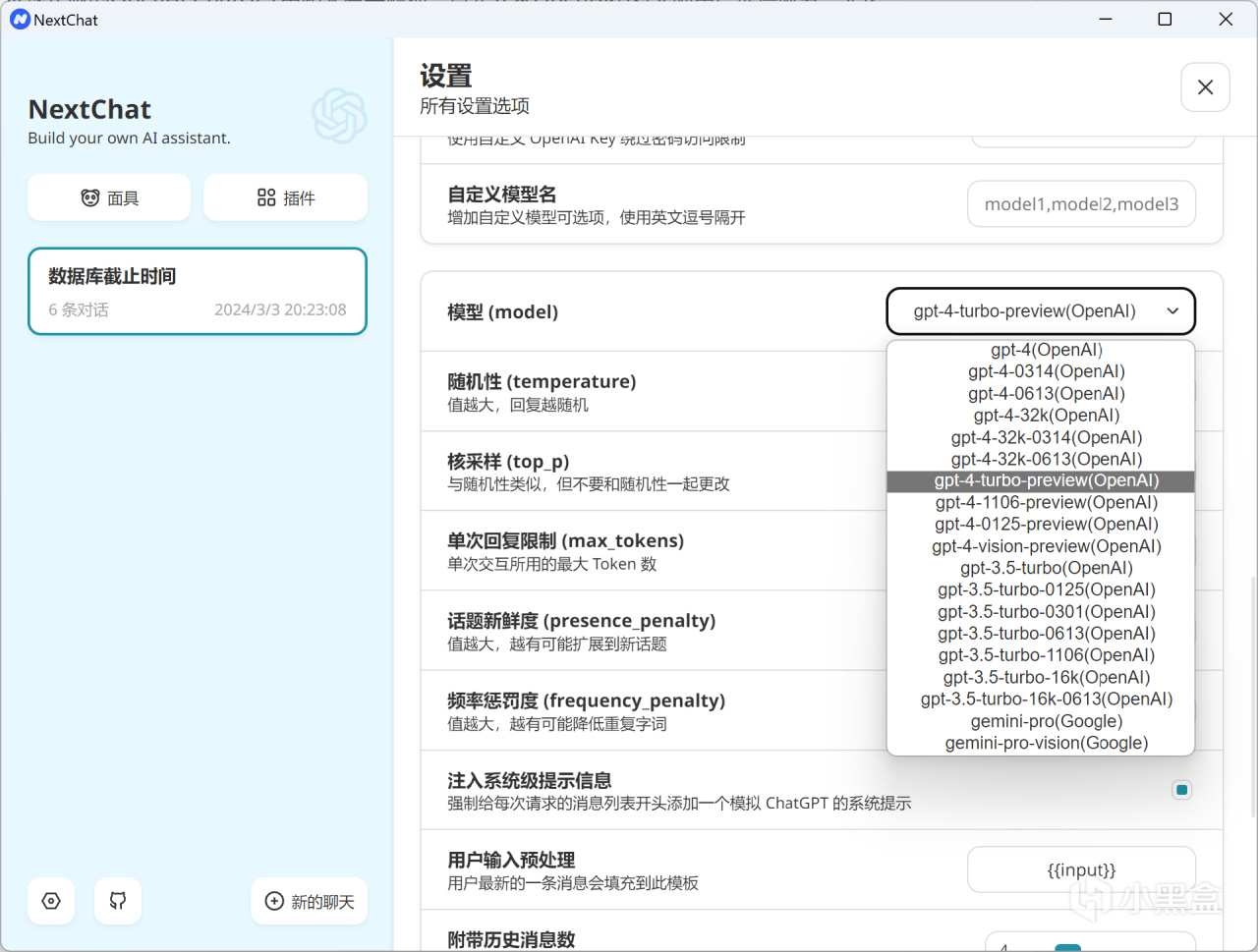Viewport: 1258px width, 952px height.
Task: Click the NextChat logo in title bar
Action: 20,19
